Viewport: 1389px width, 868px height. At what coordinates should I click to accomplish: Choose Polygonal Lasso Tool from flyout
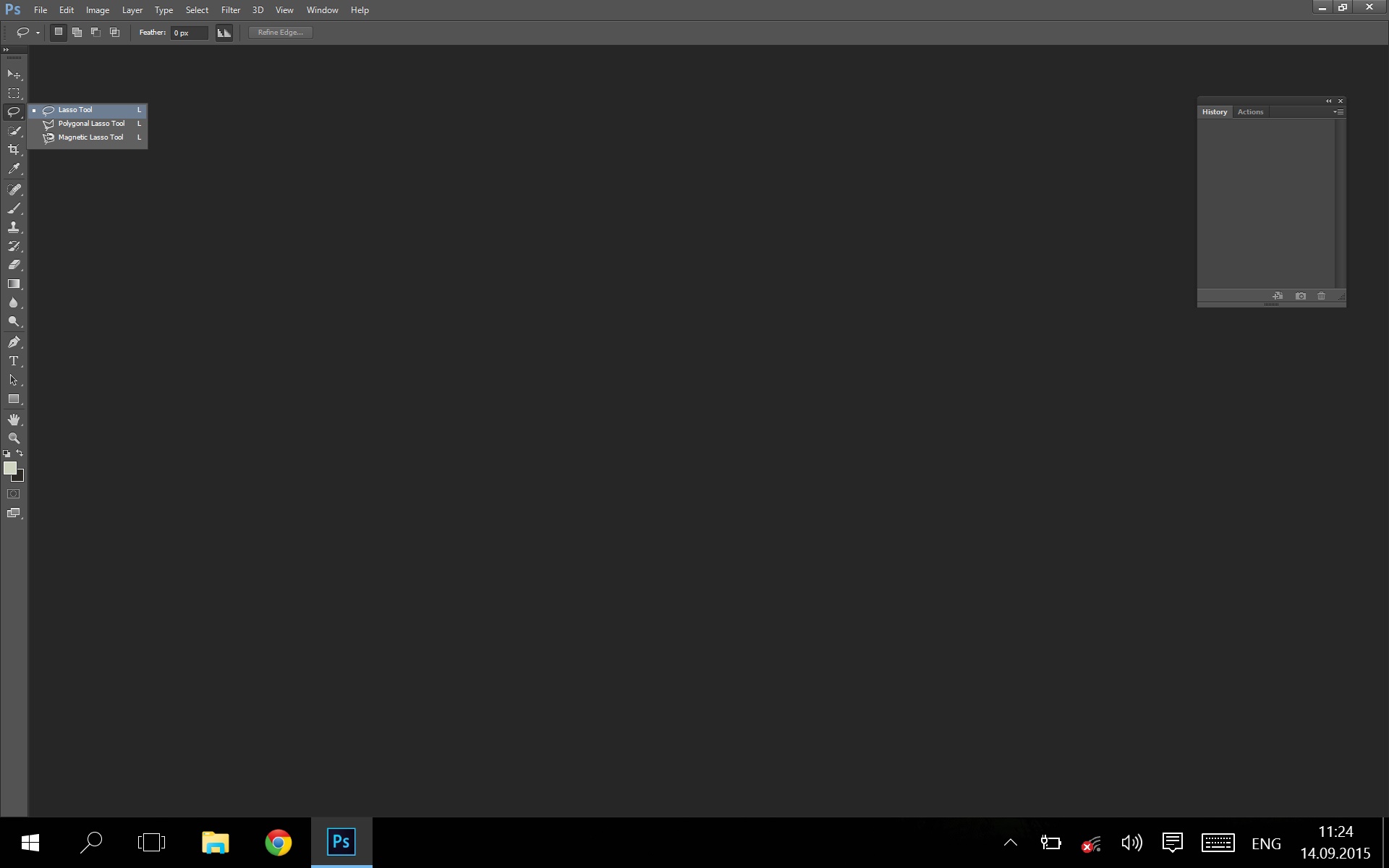[x=91, y=124]
